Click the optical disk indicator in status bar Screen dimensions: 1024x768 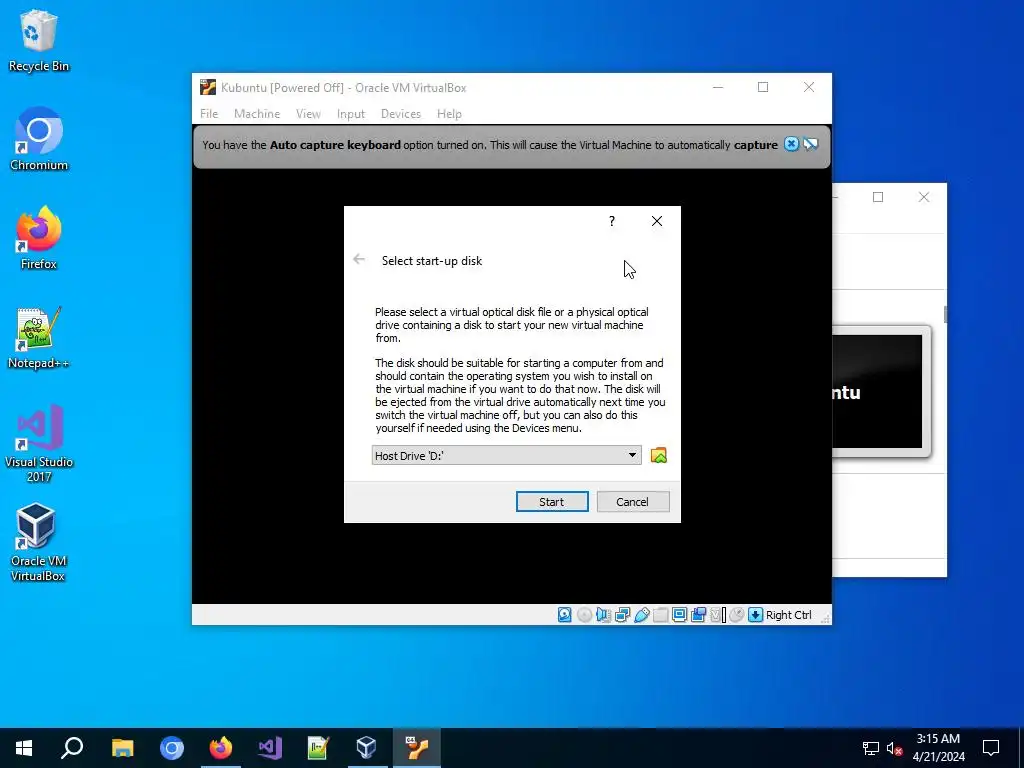[584, 615]
